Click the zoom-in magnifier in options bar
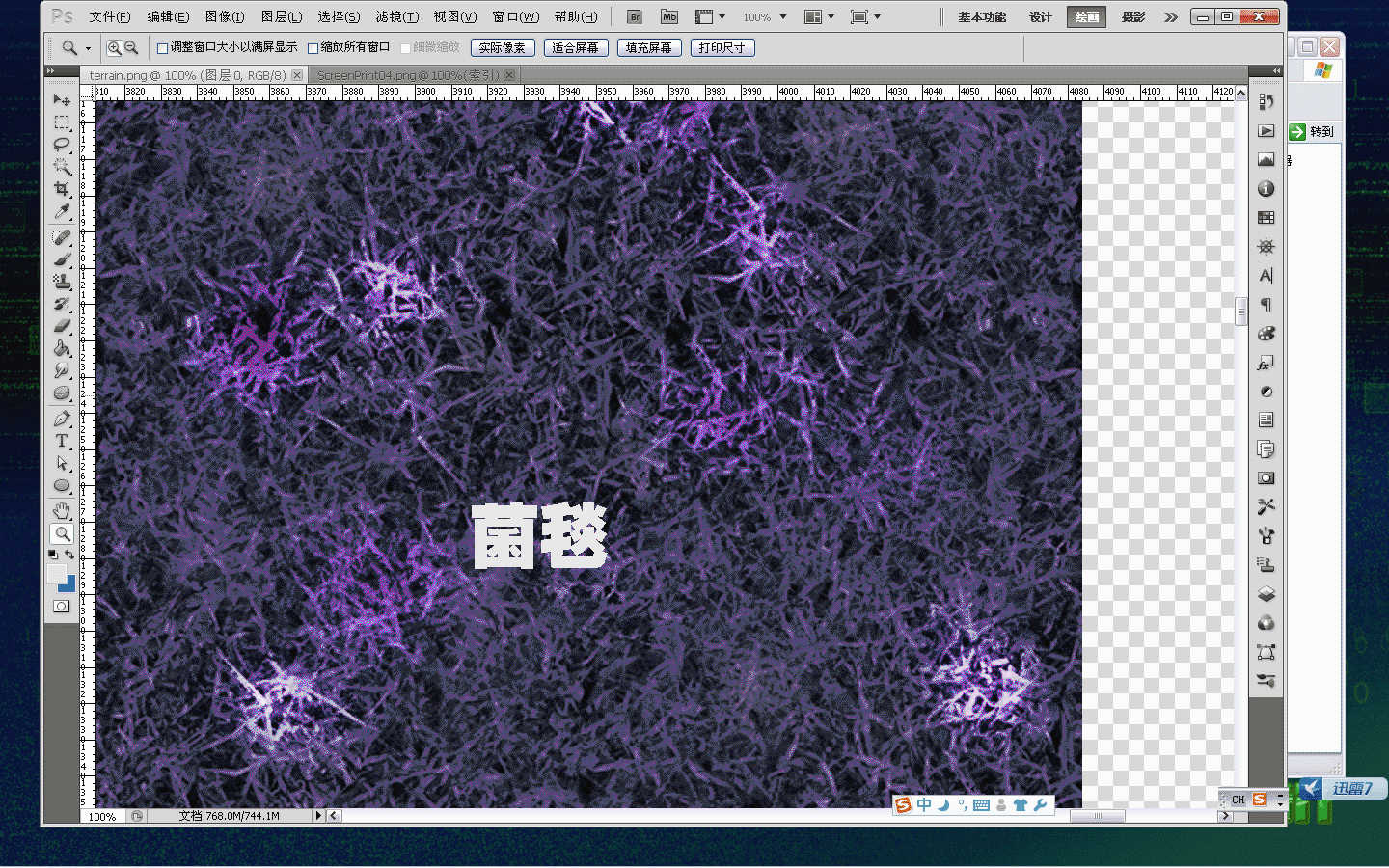The image size is (1389, 868). pyautogui.click(x=115, y=47)
